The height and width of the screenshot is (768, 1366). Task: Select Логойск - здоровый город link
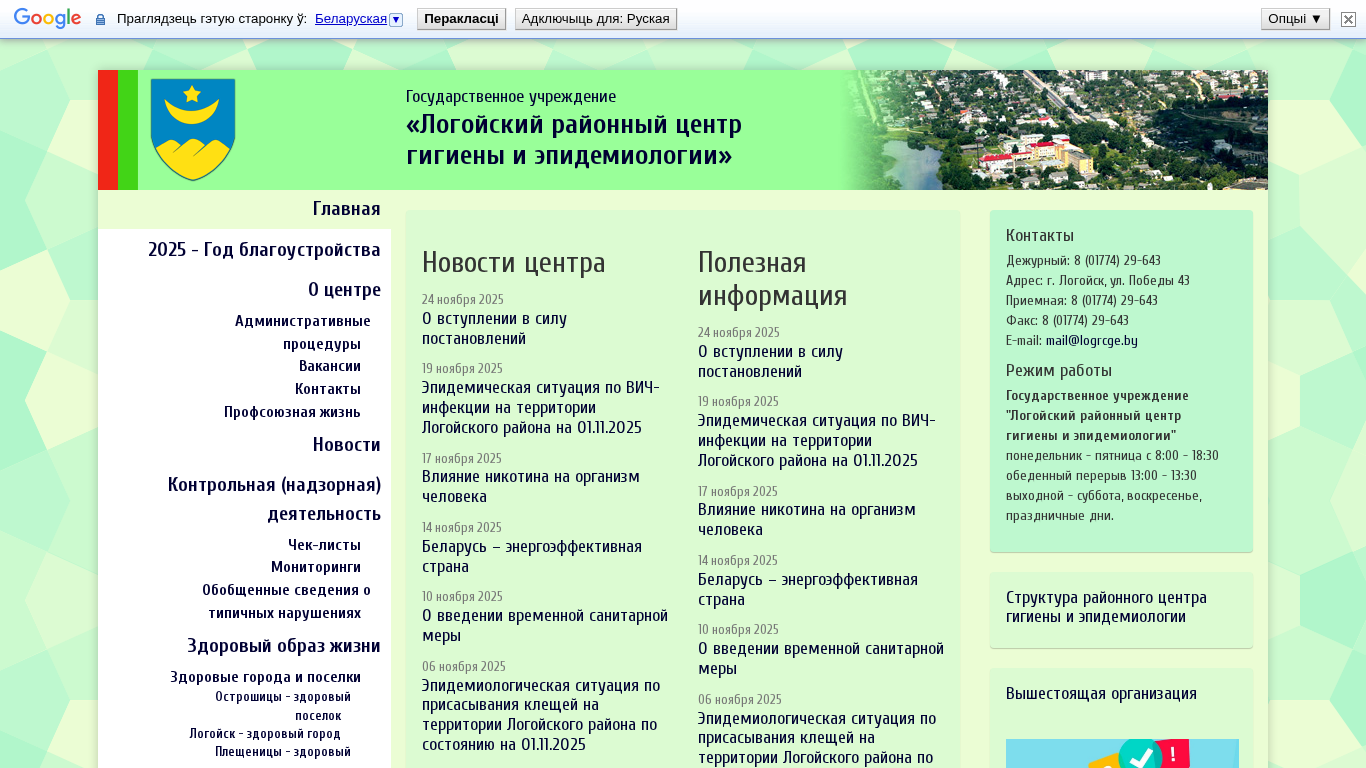tap(265, 734)
